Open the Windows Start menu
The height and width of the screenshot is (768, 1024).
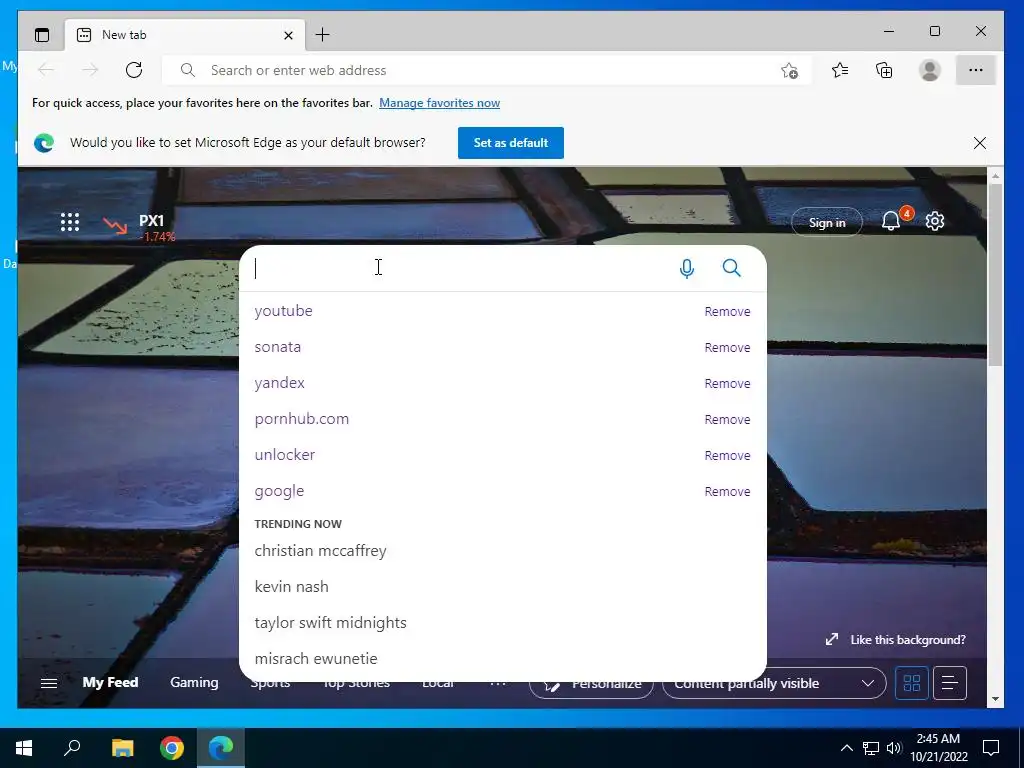tap(24, 748)
